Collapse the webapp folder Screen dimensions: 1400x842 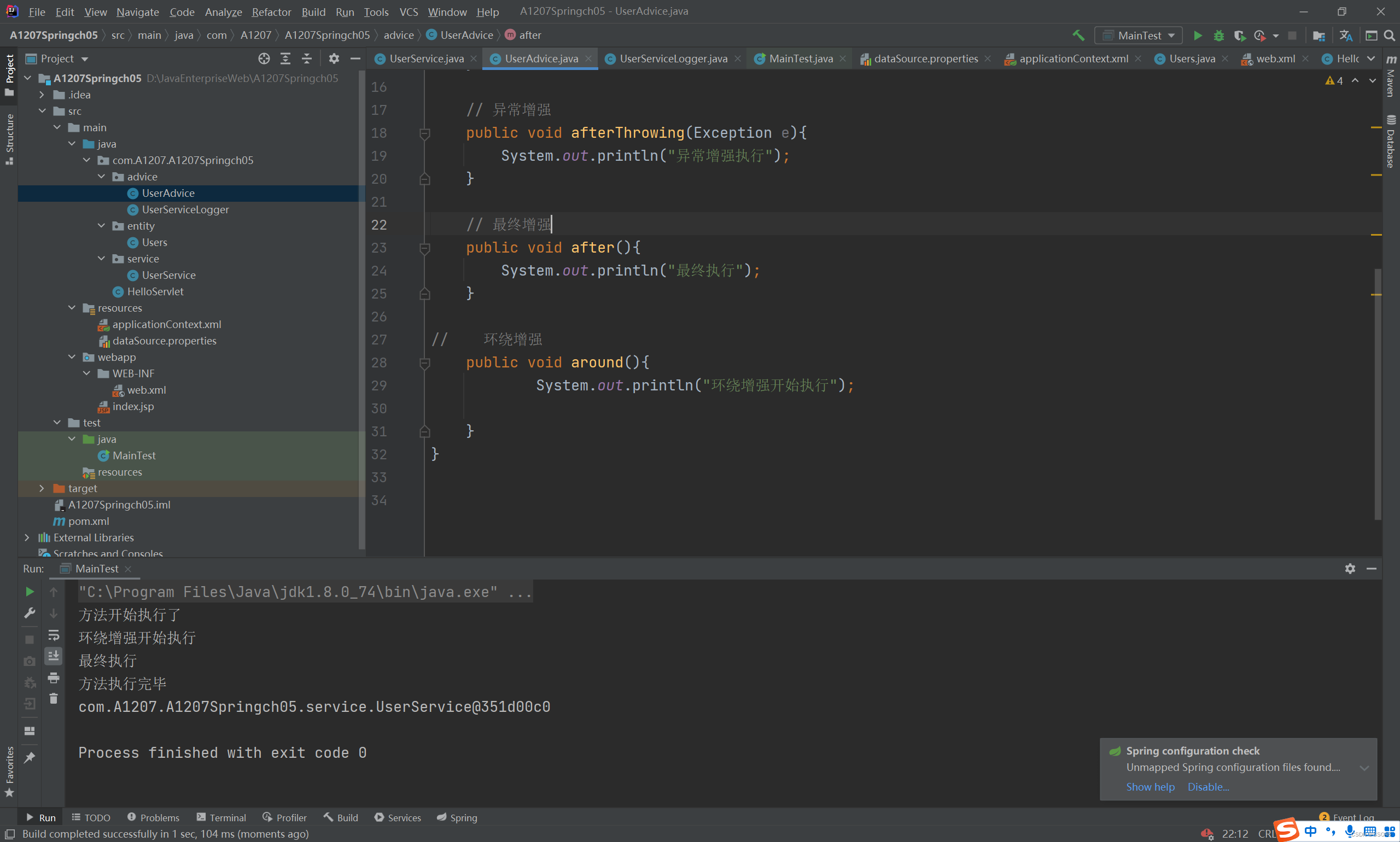coord(72,357)
